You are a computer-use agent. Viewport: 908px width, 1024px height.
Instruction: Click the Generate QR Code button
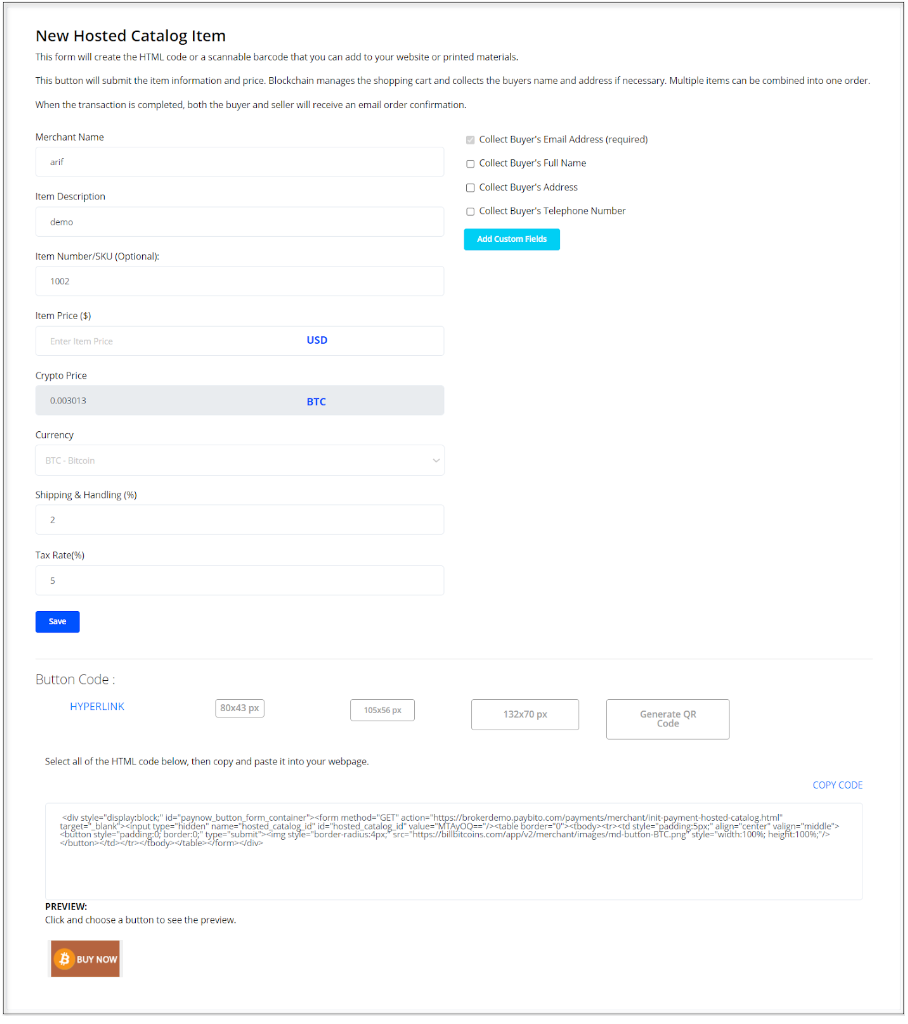[x=667, y=719]
